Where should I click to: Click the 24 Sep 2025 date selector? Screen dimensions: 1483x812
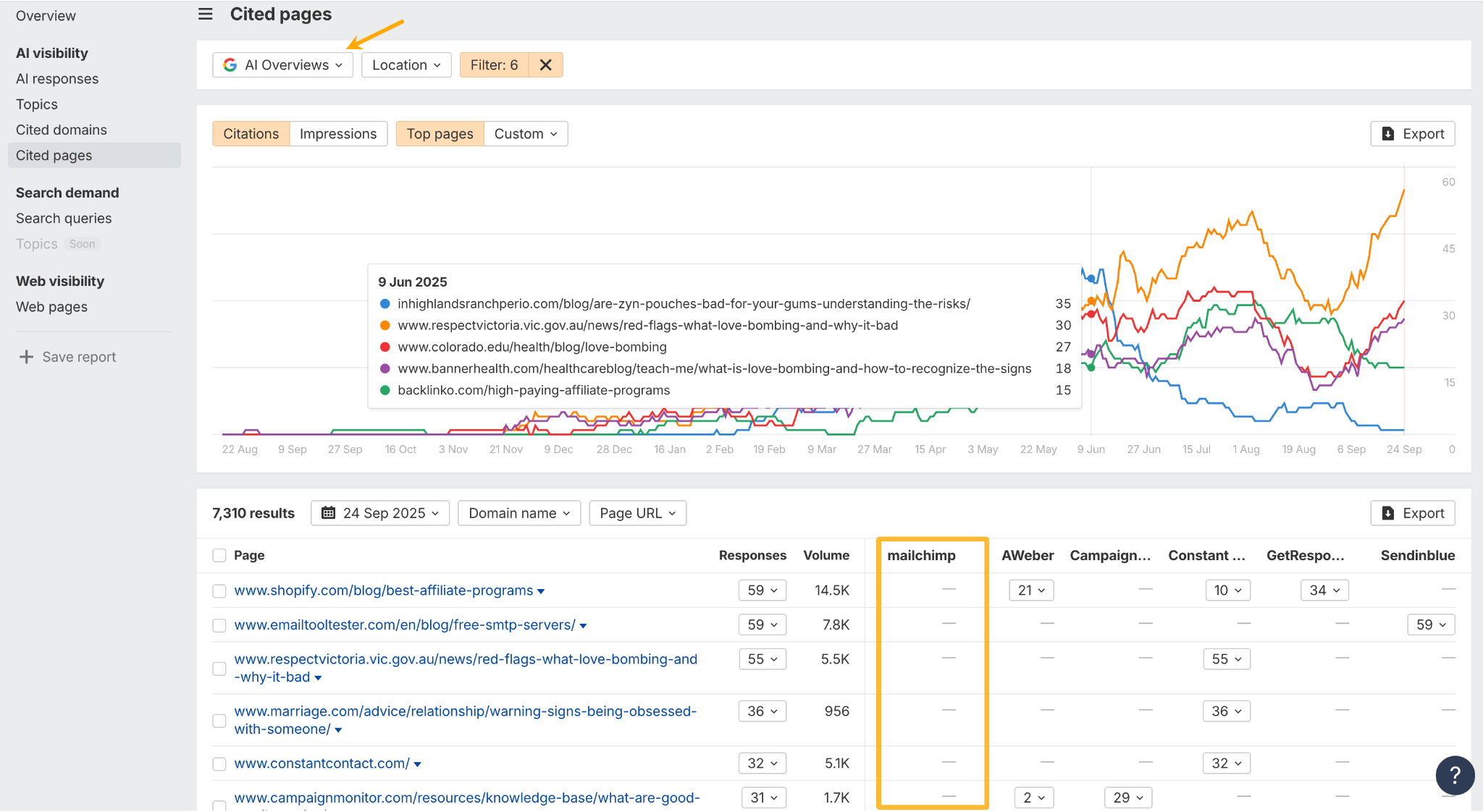click(x=380, y=512)
